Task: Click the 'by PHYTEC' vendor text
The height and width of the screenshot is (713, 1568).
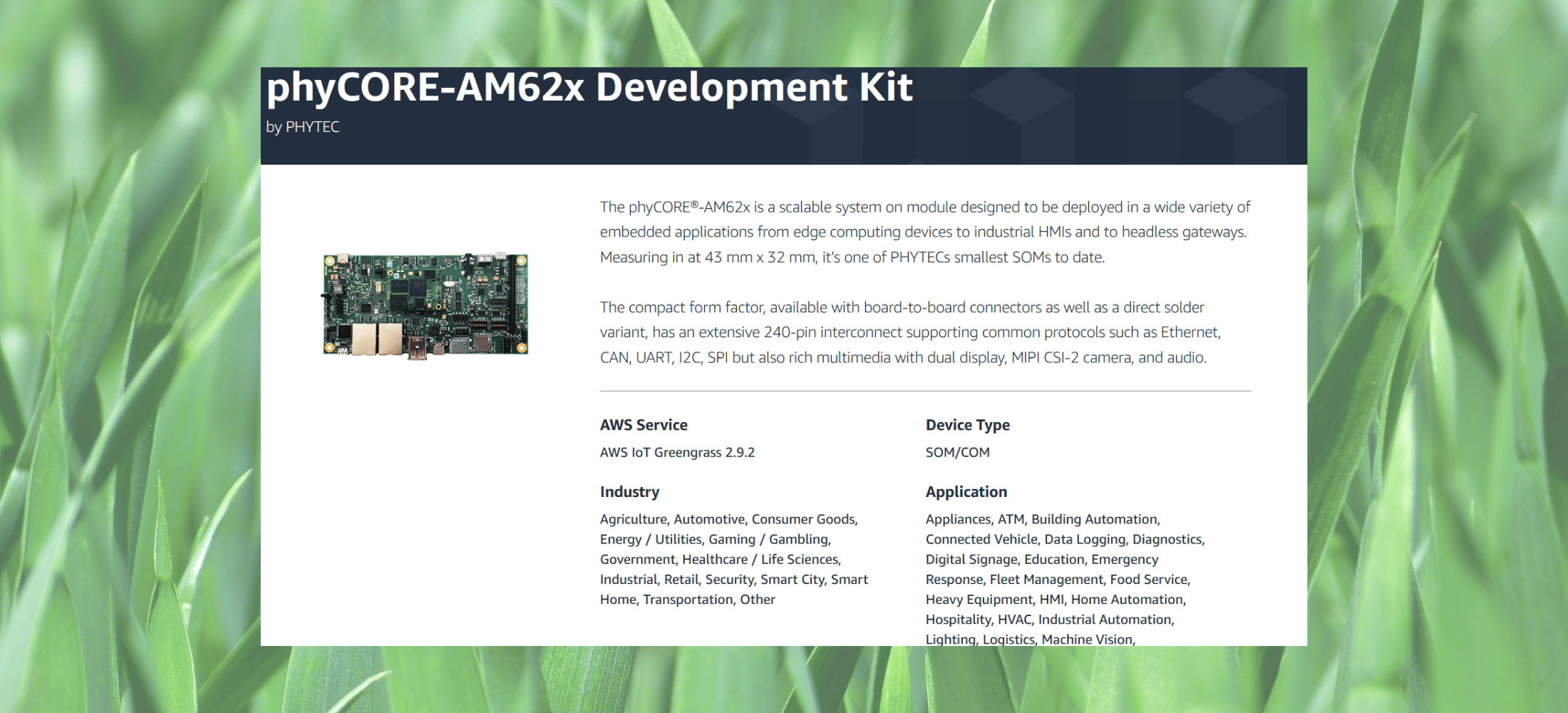Action: click(302, 127)
